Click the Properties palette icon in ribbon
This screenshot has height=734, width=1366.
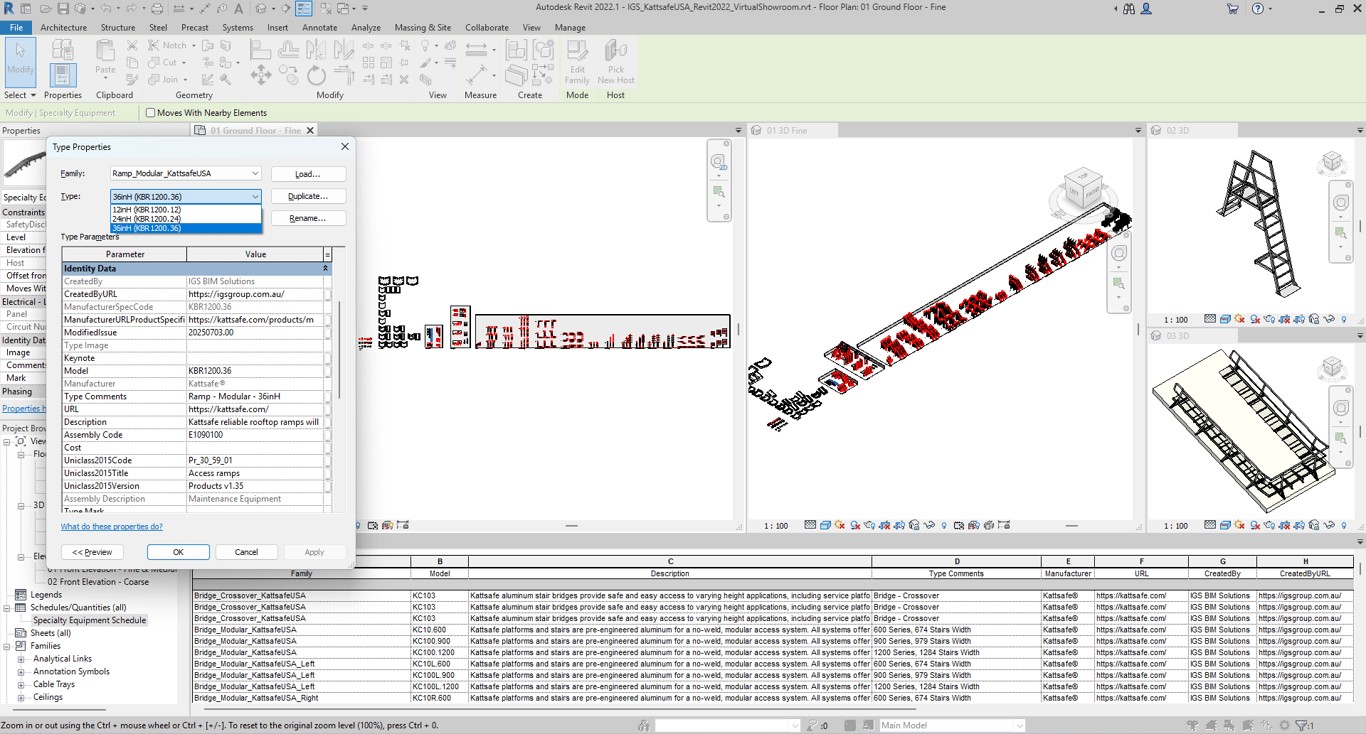click(x=63, y=73)
